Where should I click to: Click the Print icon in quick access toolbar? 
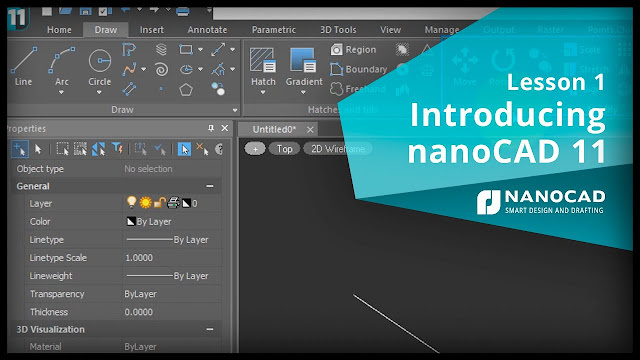[x=182, y=12]
